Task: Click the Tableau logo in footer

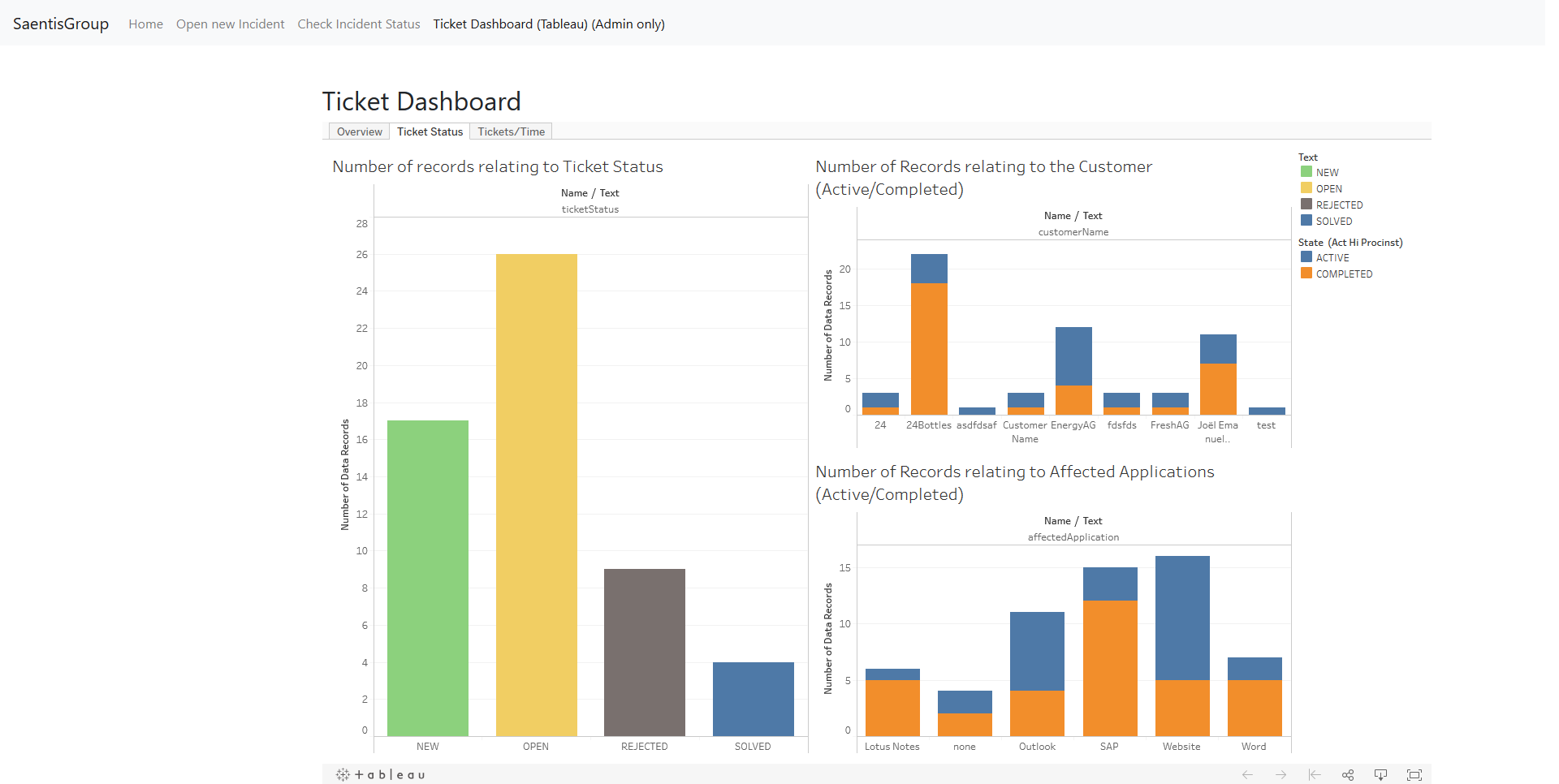Action: (380, 775)
